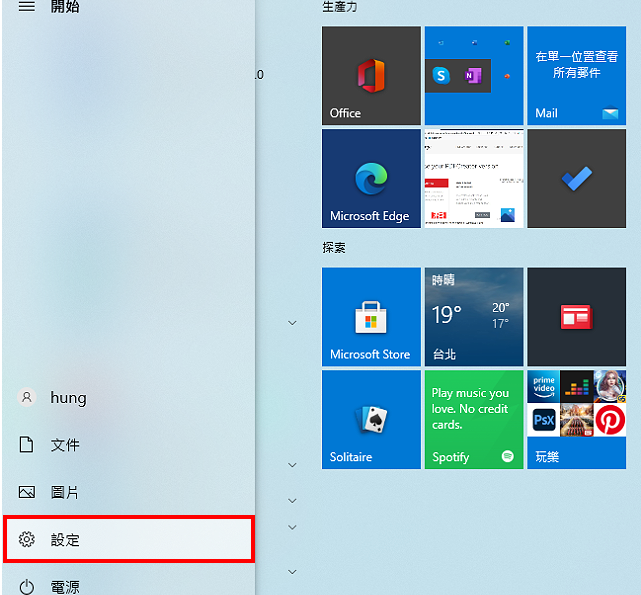Click the 開始 title text
This screenshot has height=595, width=641.
65,6
